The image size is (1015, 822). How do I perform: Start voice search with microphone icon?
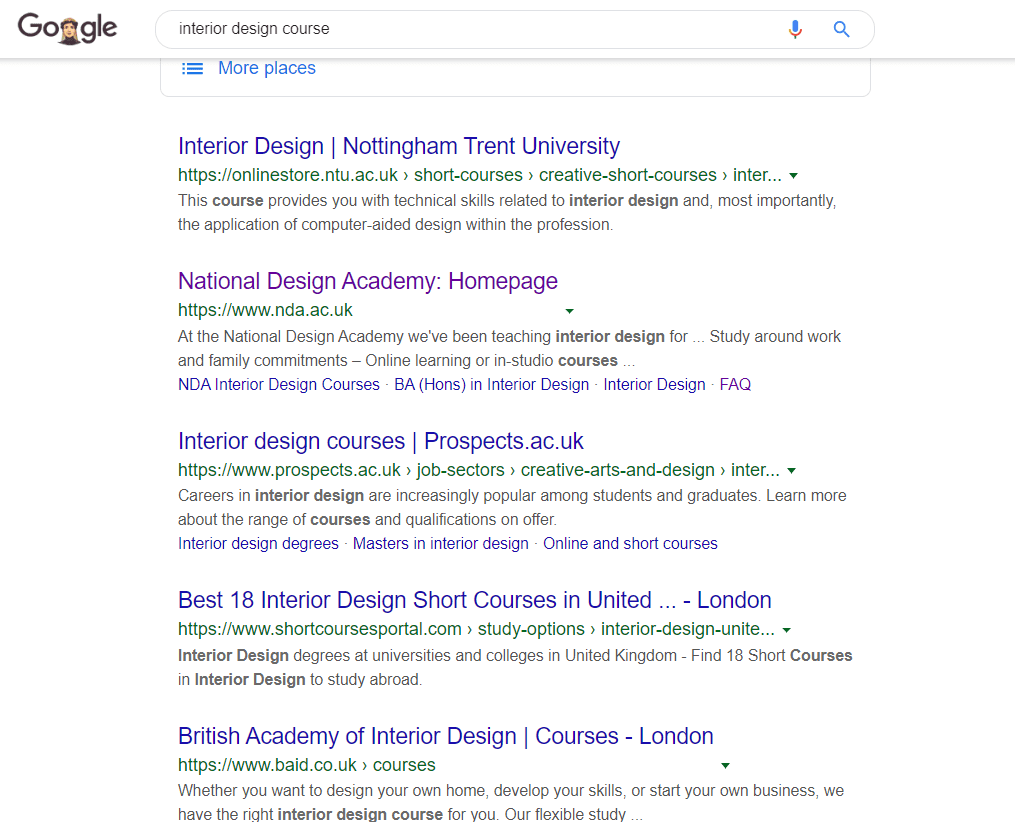(x=795, y=29)
